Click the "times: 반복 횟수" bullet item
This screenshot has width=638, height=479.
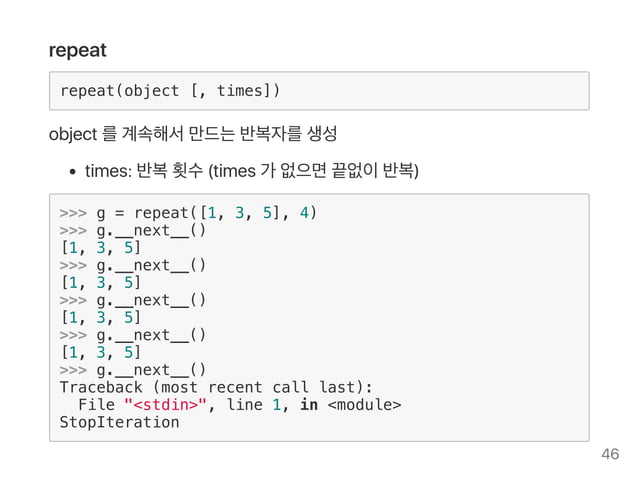point(250,172)
